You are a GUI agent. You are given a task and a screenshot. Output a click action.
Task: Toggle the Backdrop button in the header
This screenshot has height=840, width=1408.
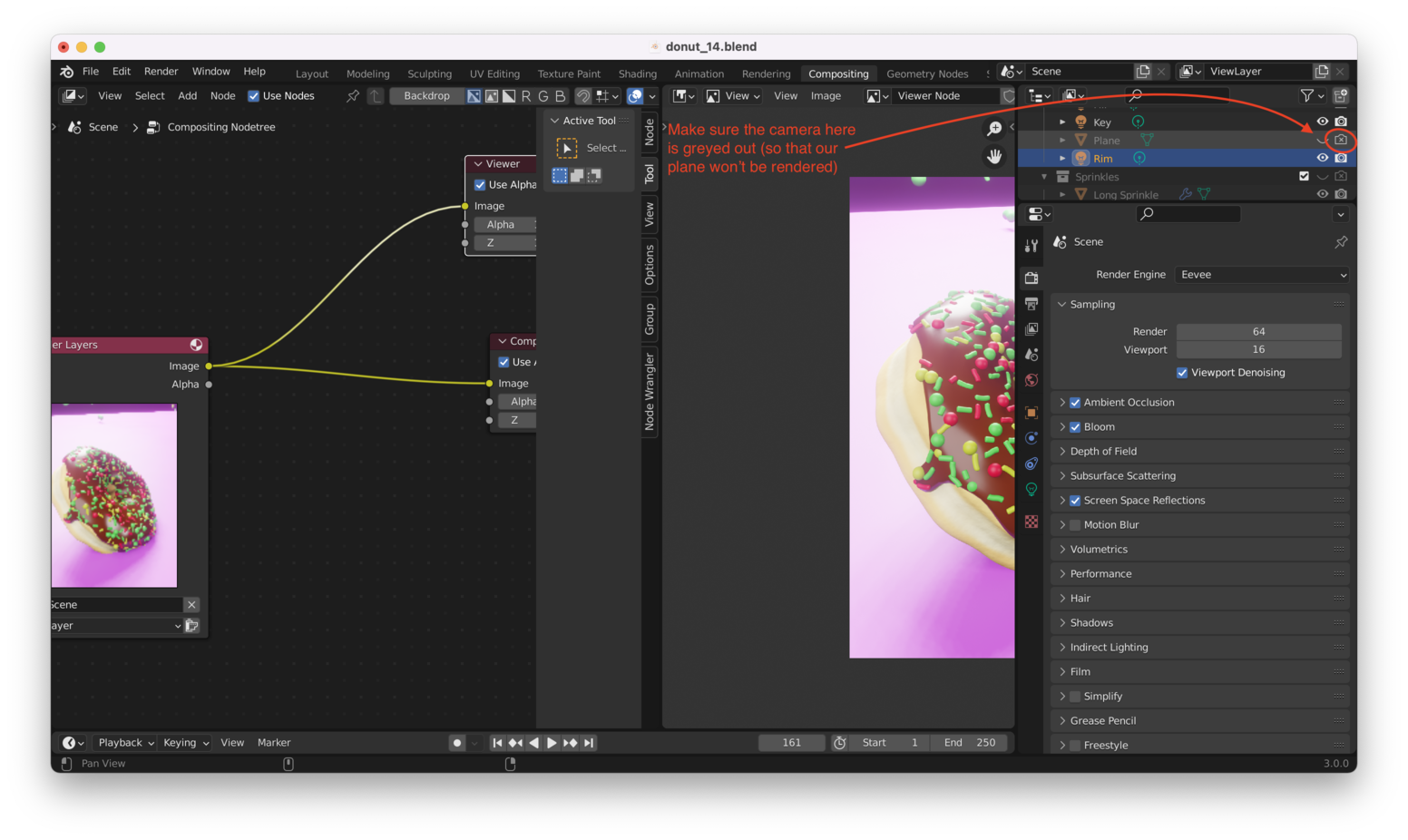pos(426,95)
